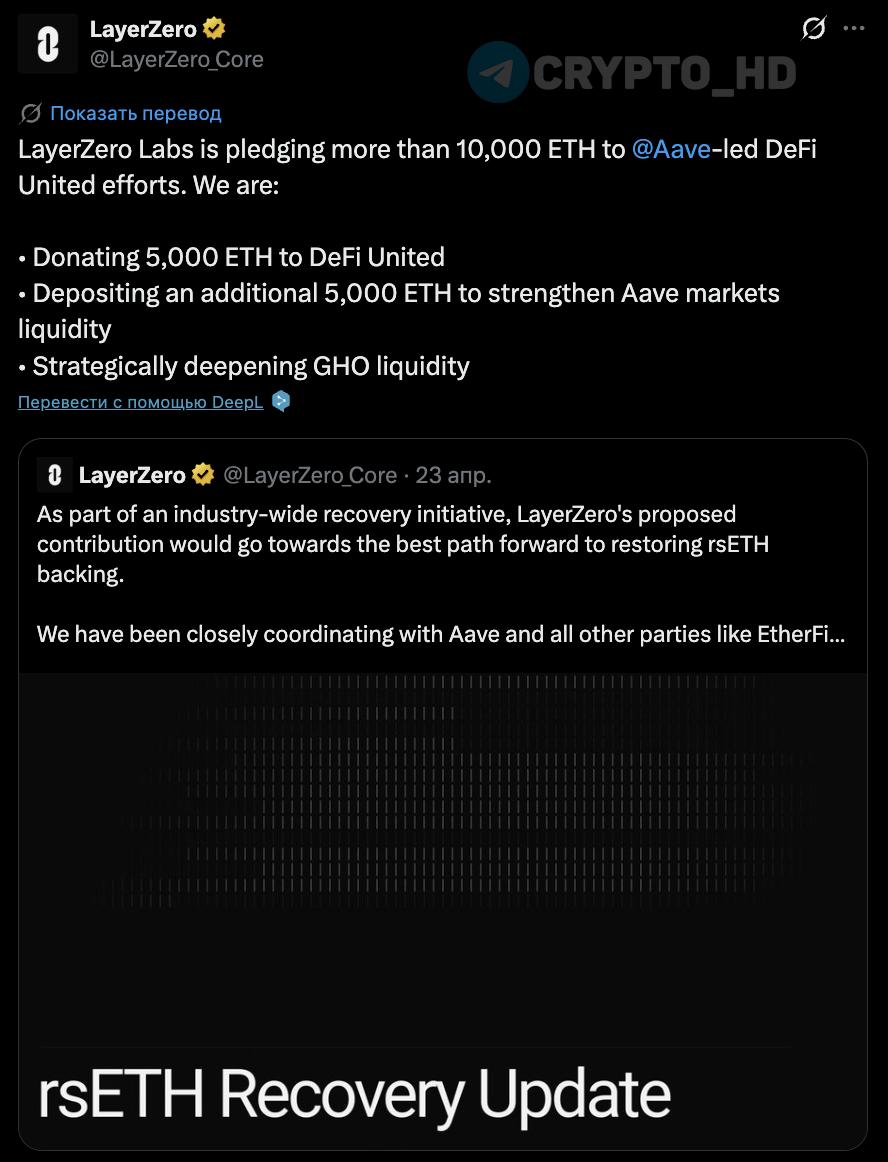Click the DeepL icon after the translate link
The image size is (888, 1162).
[280, 399]
